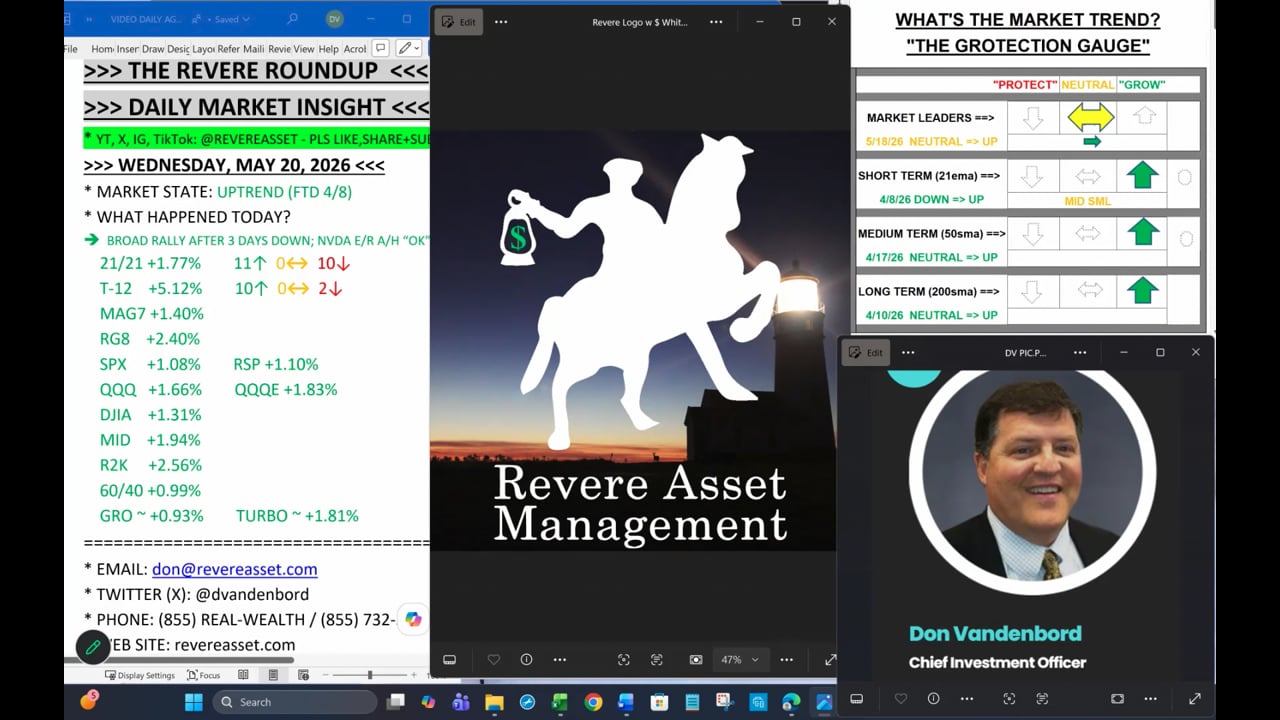Viewport: 1280px width, 720px height.
Task: Click visual search icon in Revere Logo window
Action: click(x=623, y=660)
